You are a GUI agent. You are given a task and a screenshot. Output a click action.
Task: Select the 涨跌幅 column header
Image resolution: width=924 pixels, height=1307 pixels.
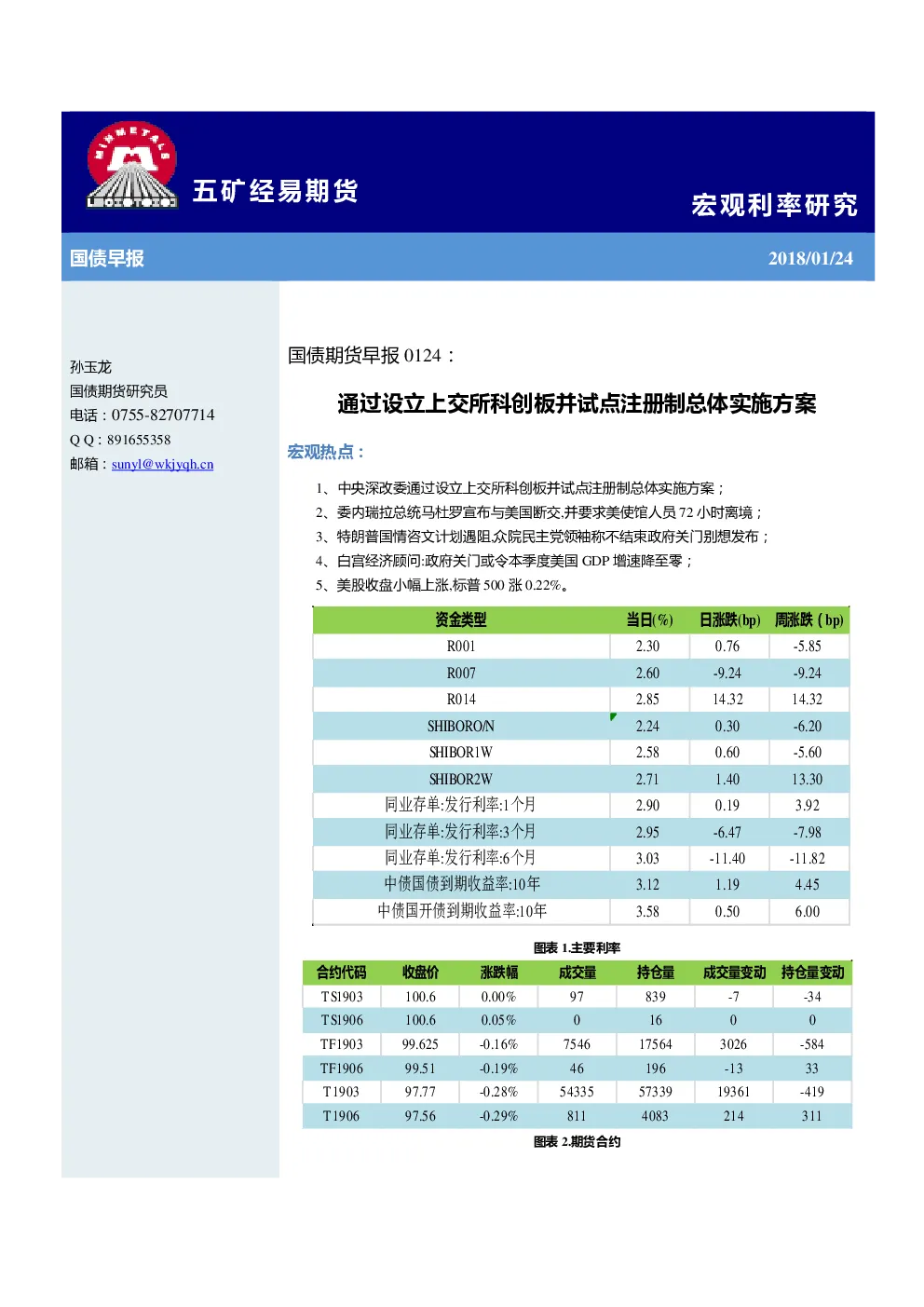click(x=498, y=973)
